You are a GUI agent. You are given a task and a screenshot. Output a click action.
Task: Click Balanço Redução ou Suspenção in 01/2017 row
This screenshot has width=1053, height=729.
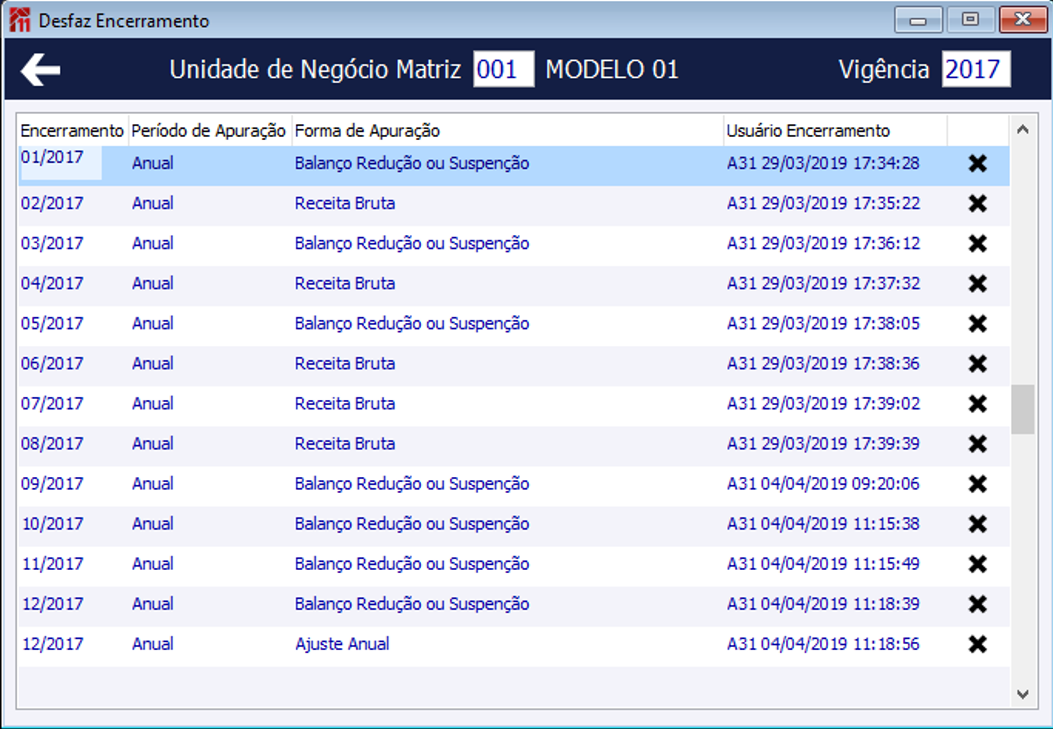pyautogui.click(x=412, y=163)
